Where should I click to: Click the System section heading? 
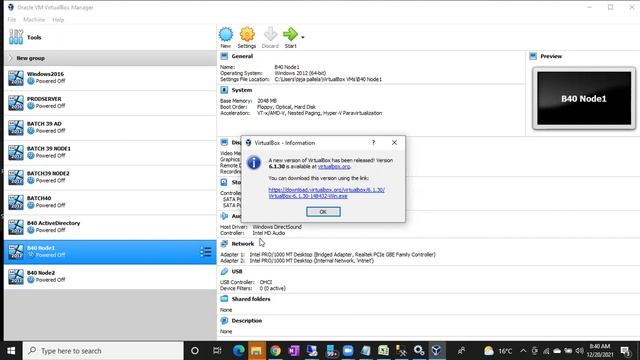pos(242,90)
